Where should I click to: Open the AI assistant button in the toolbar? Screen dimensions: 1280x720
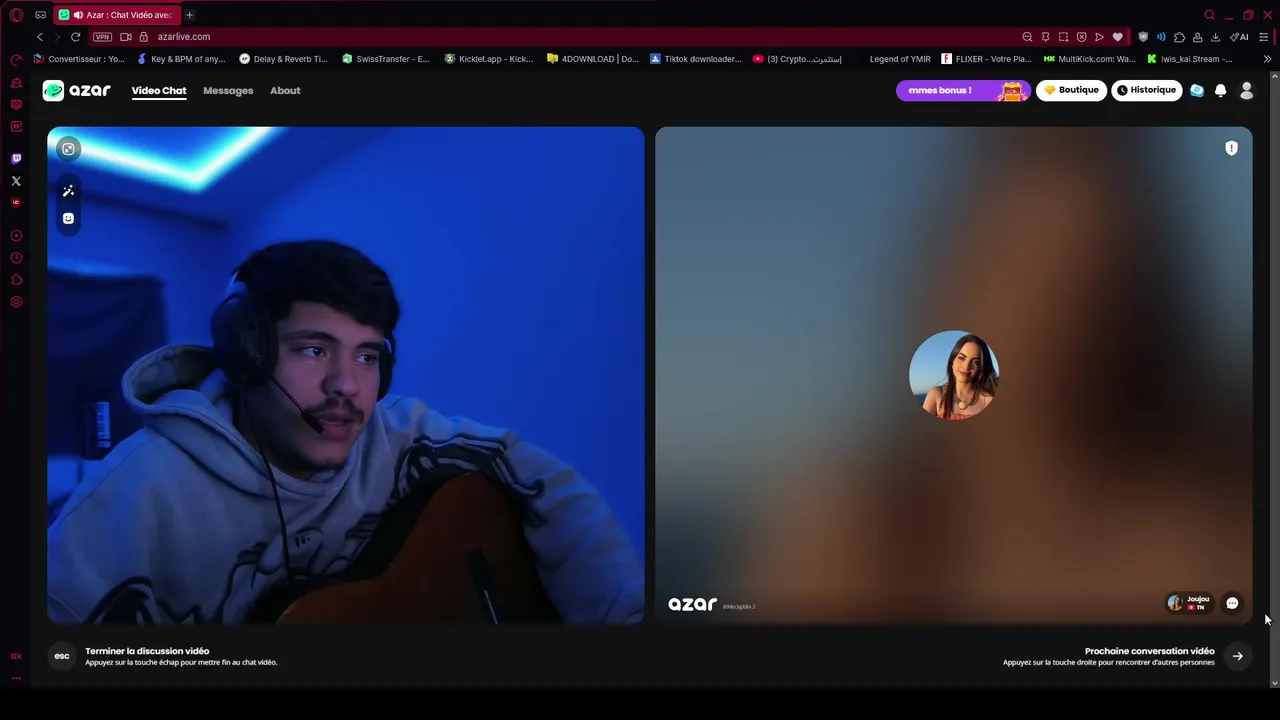tap(1240, 37)
